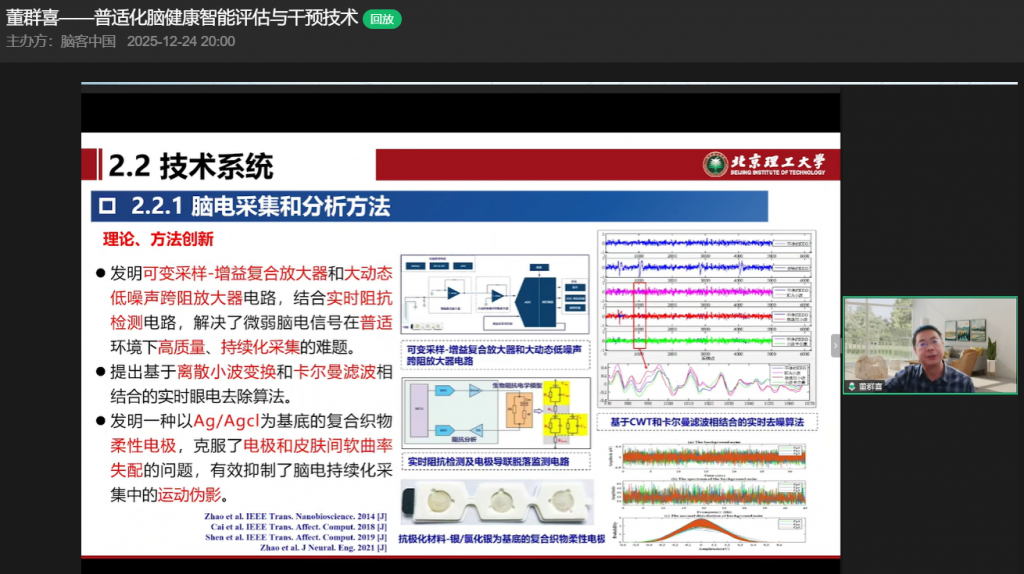Click the microphone icon beside speaker name 董群喜

point(853,386)
